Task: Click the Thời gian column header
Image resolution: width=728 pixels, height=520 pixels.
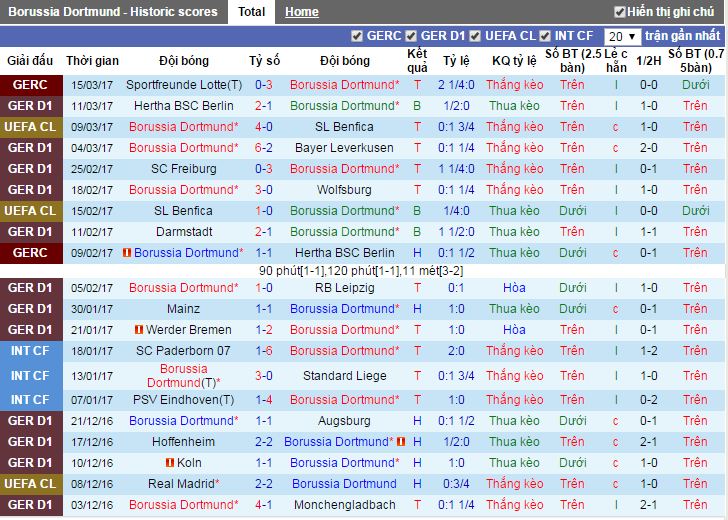Action: click(92, 61)
